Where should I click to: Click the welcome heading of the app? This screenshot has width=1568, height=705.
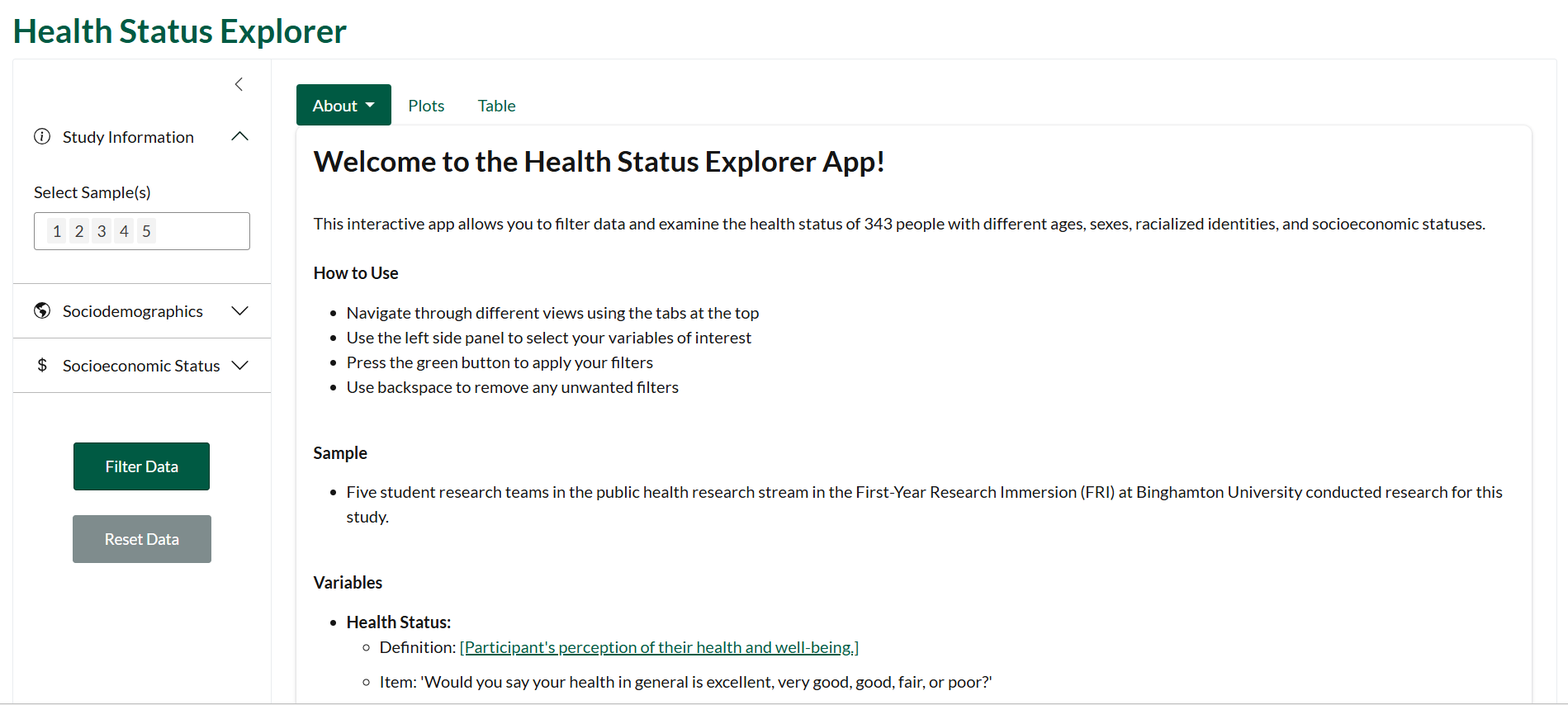click(599, 162)
